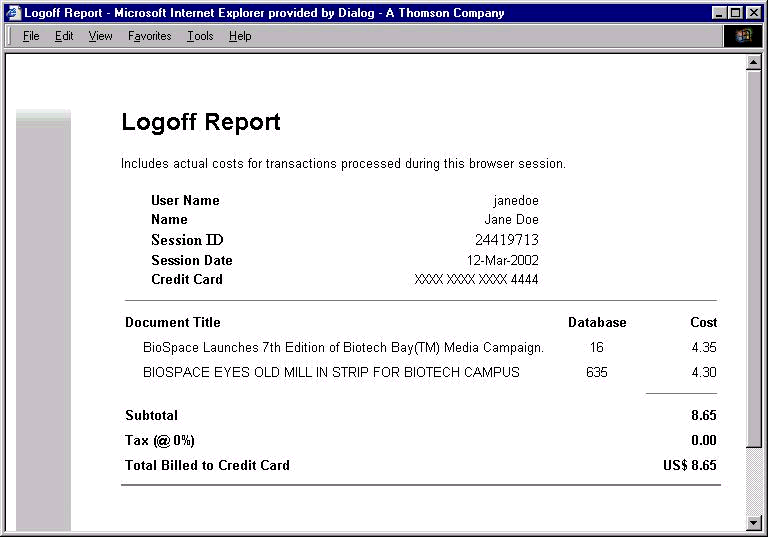The height and width of the screenshot is (537, 768).
Task: Click the Logoff Report heading
Action: pyautogui.click(x=201, y=122)
